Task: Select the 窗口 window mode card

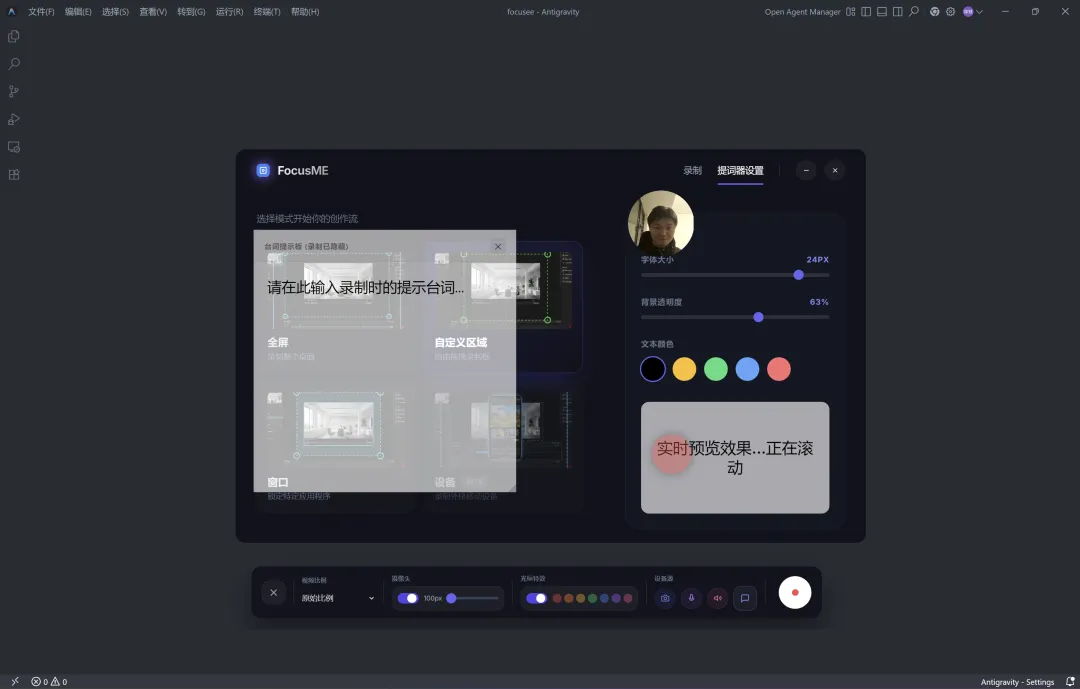Action: tap(335, 448)
